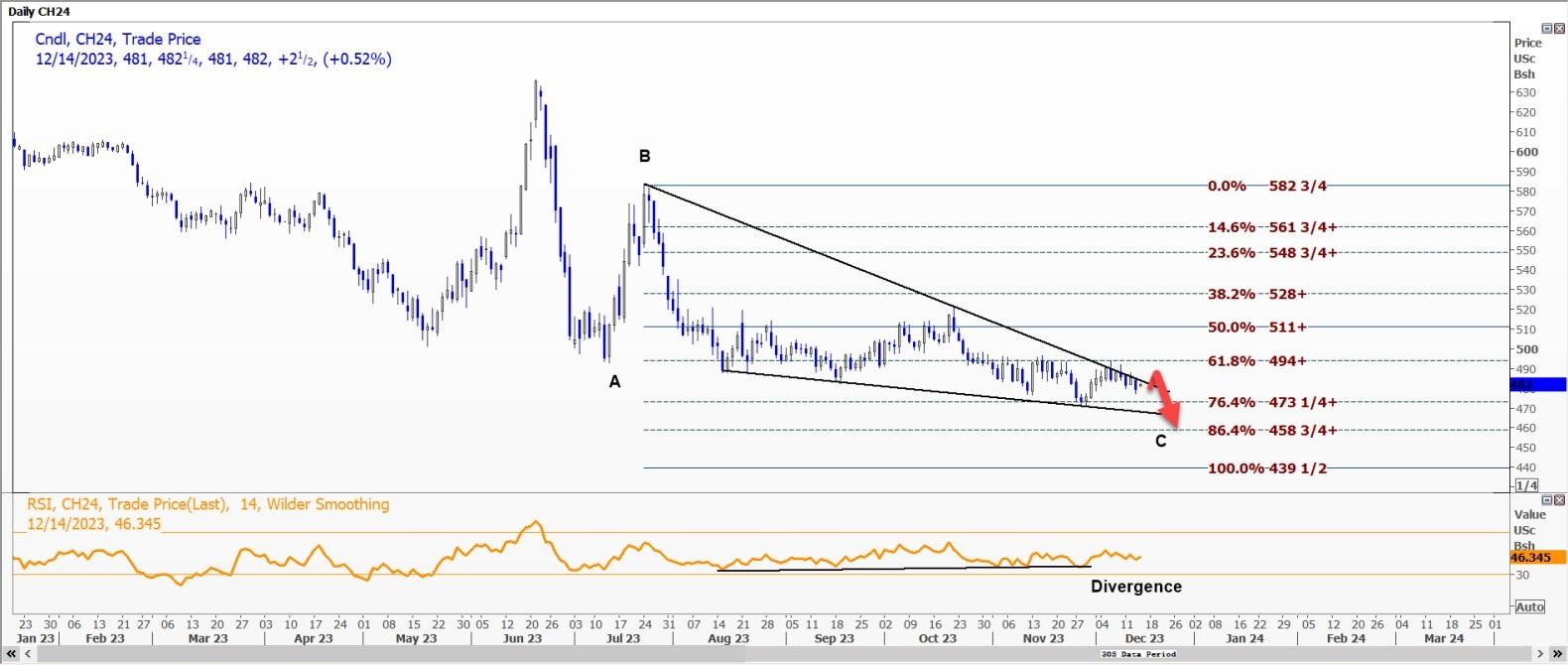
Task: Select the 50.0% 511+ Fibonacci label
Action: pyautogui.click(x=1257, y=328)
